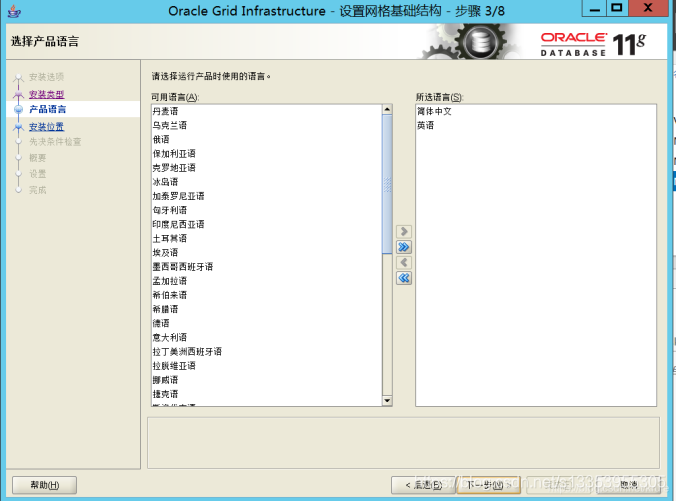
Task: Click the 帮助(H) button
Action: tap(44, 485)
